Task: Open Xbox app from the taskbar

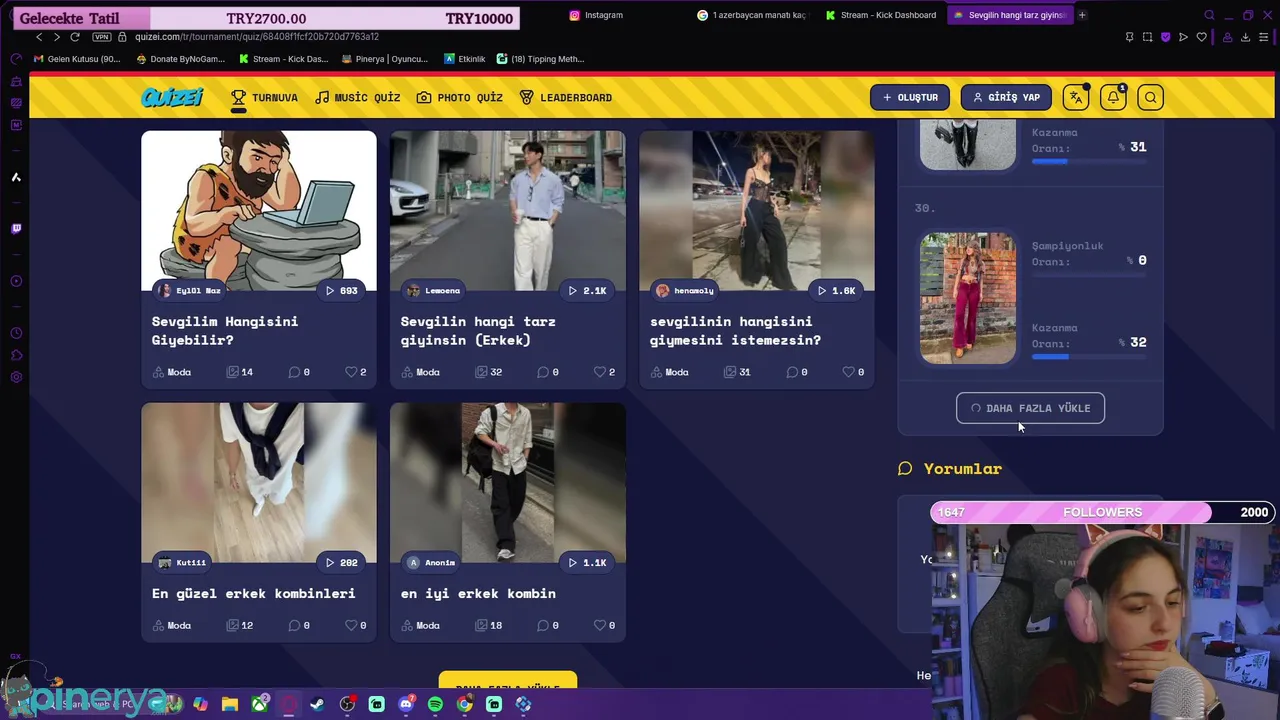Action: [259, 704]
